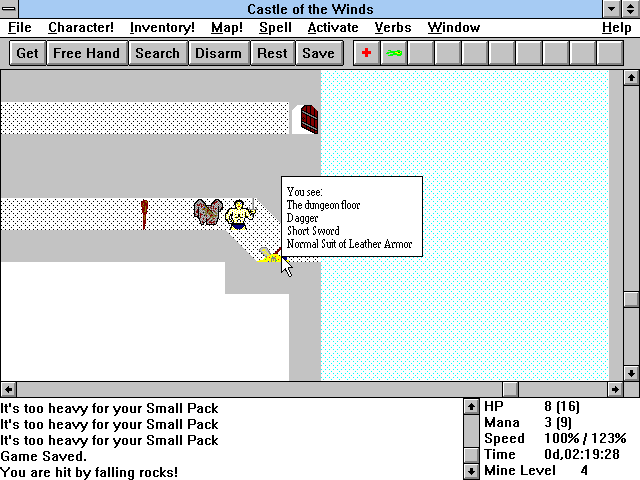640x480 pixels.
Task: Click Normal Suit of Leather Armor text
Action: pos(349,244)
